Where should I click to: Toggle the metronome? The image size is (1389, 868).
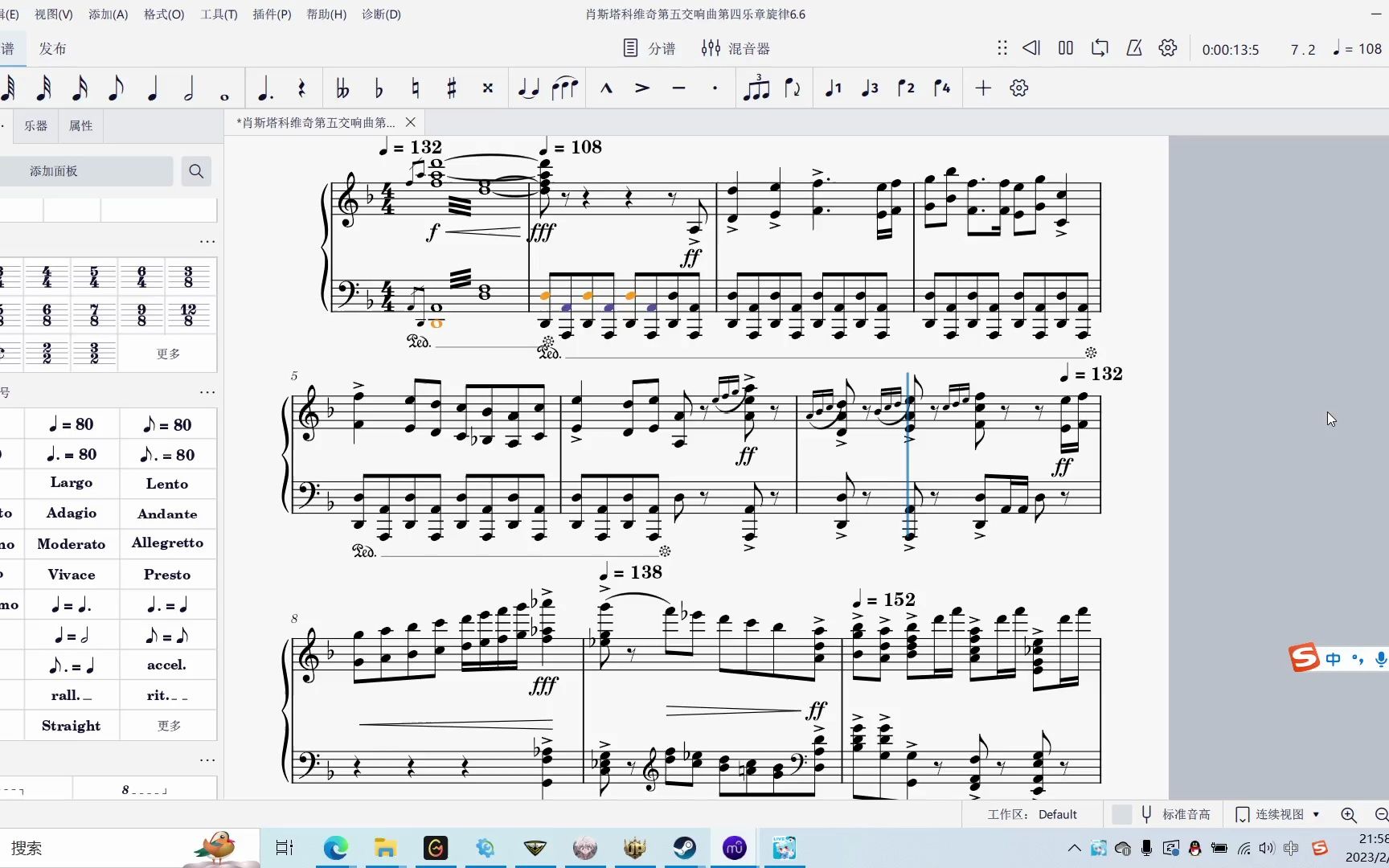click(x=1134, y=48)
